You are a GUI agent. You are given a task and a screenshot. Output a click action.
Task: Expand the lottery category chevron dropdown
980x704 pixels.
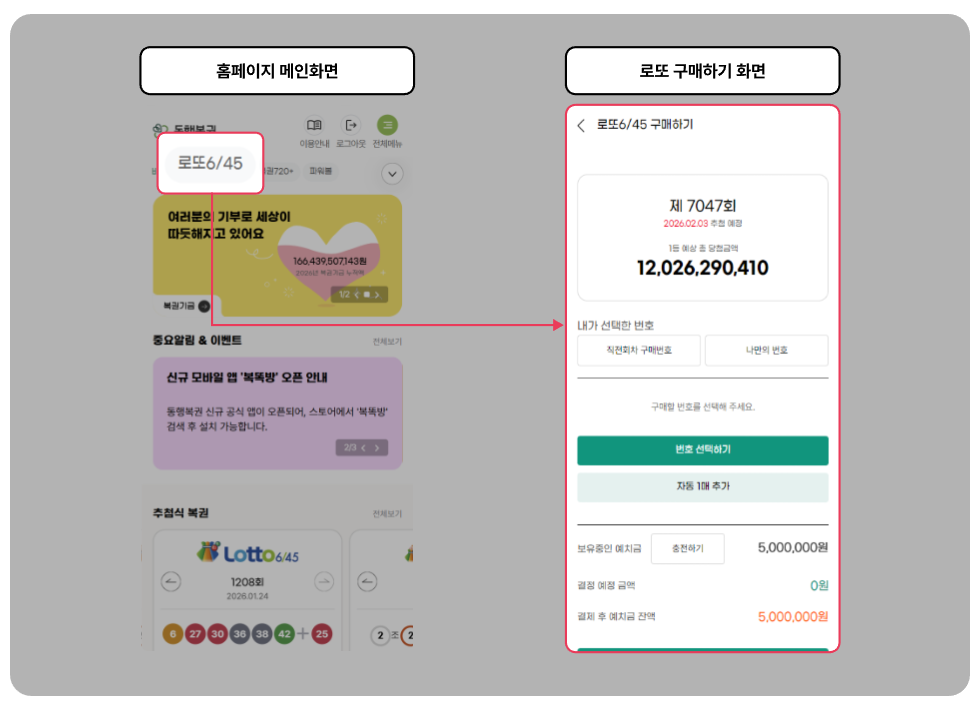pyautogui.click(x=392, y=174)
